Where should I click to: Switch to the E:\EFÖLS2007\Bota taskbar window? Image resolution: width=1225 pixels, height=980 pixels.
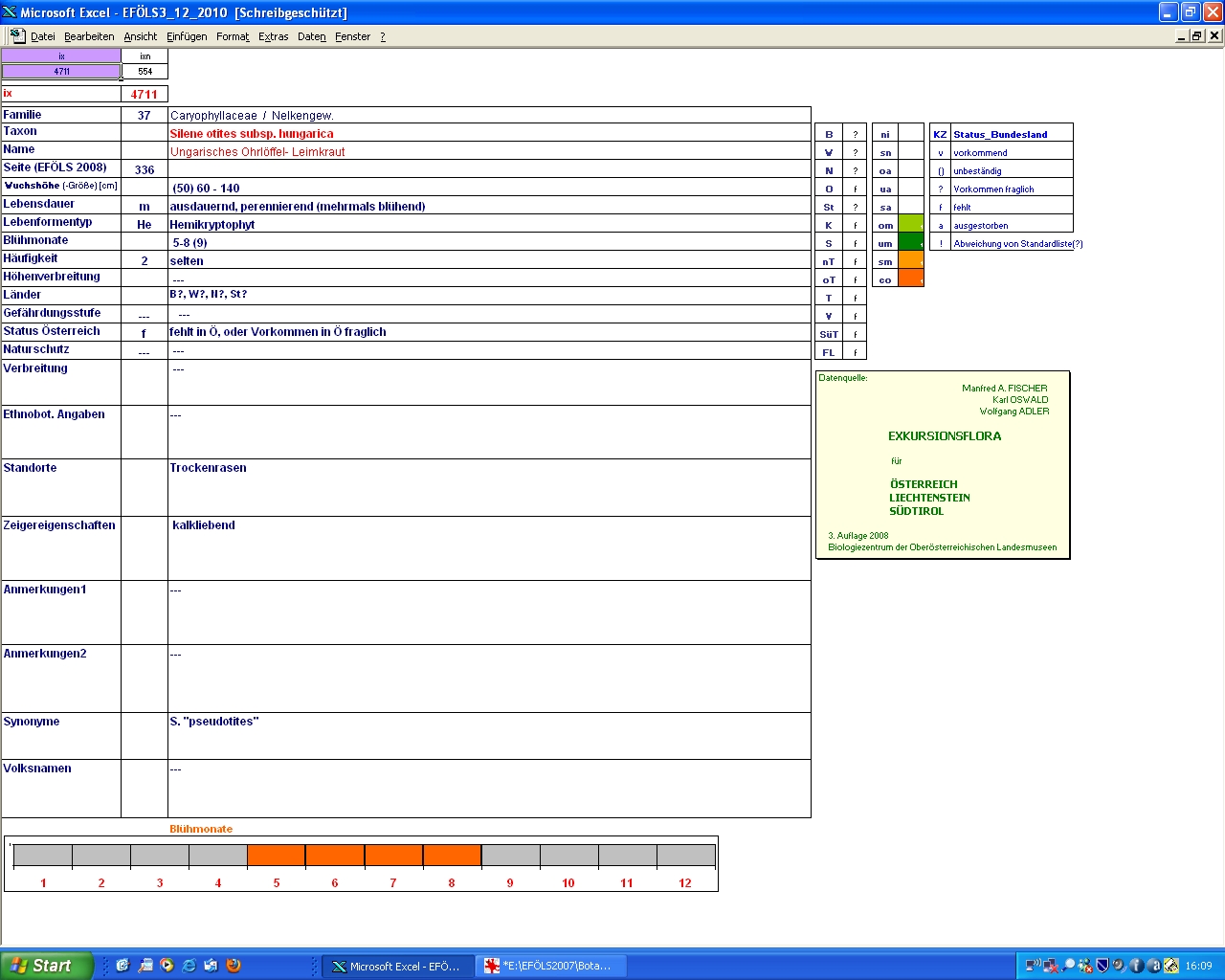coord(551,967)
